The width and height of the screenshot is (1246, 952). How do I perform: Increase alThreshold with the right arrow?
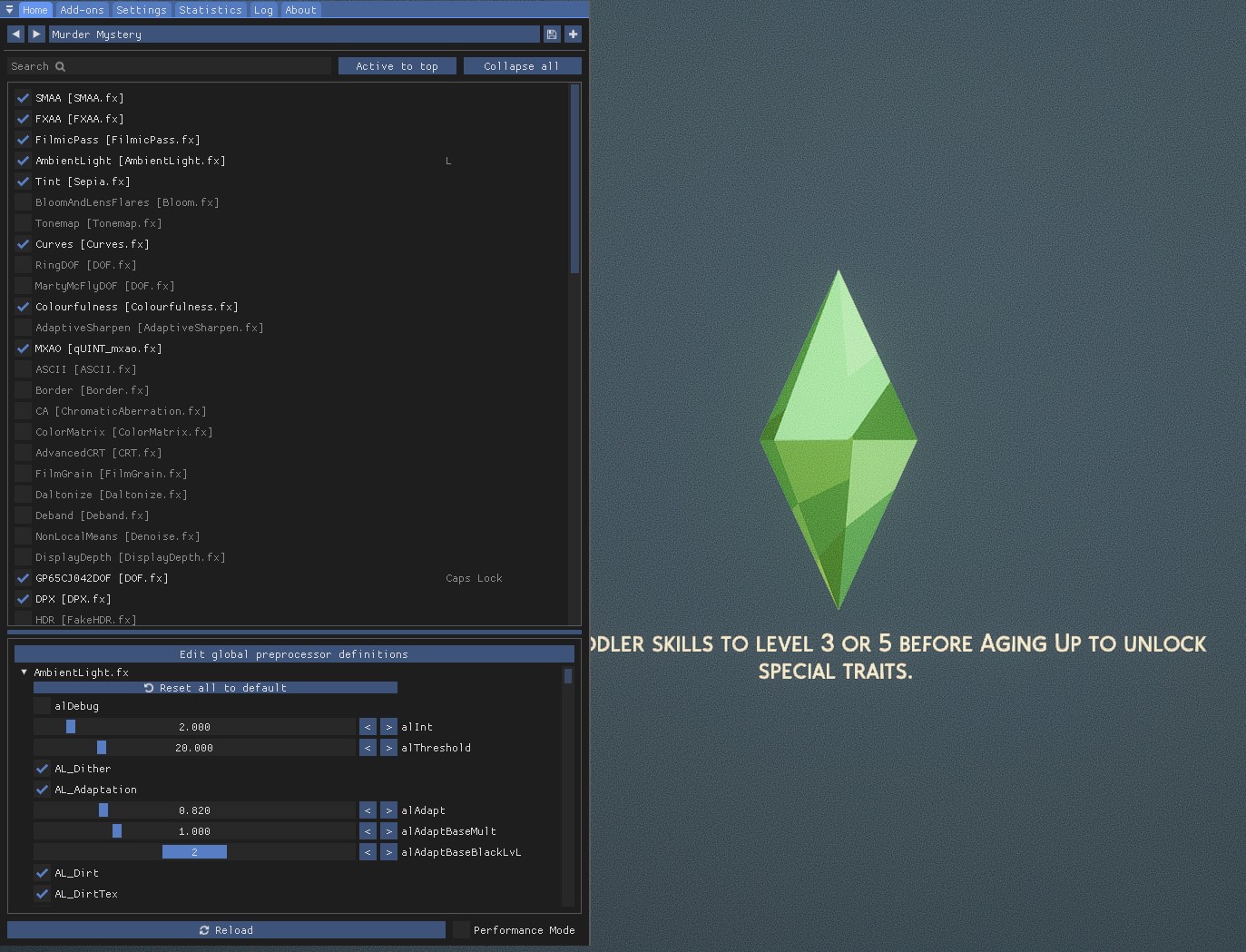[x=388, y=748]
